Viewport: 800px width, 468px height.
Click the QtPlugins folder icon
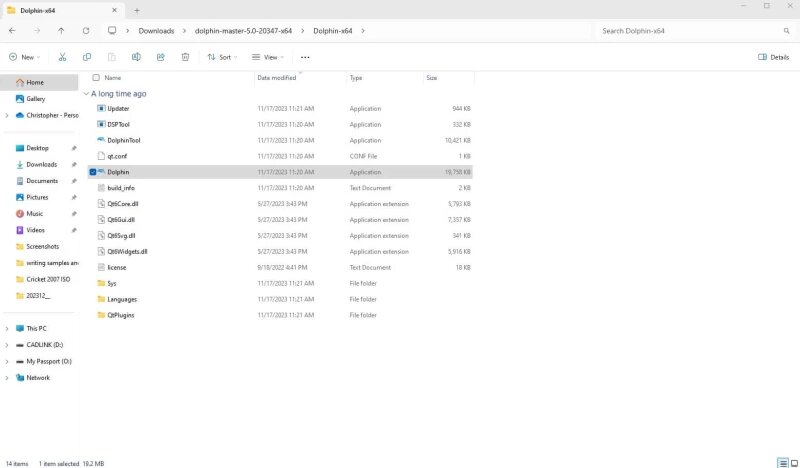coord(101,315)
